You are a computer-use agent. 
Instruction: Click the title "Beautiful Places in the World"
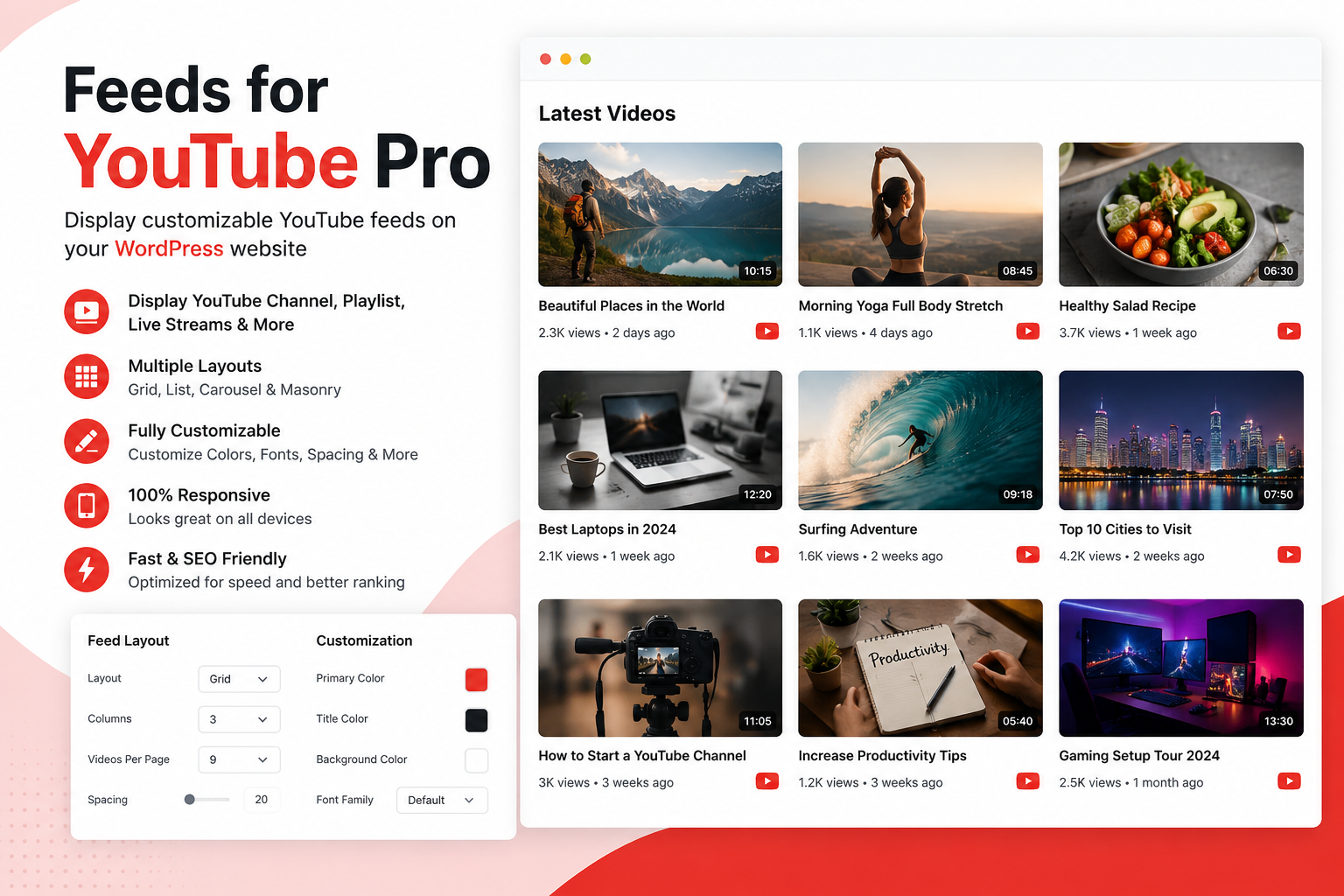pyautogui.click(x=632, y=305)
